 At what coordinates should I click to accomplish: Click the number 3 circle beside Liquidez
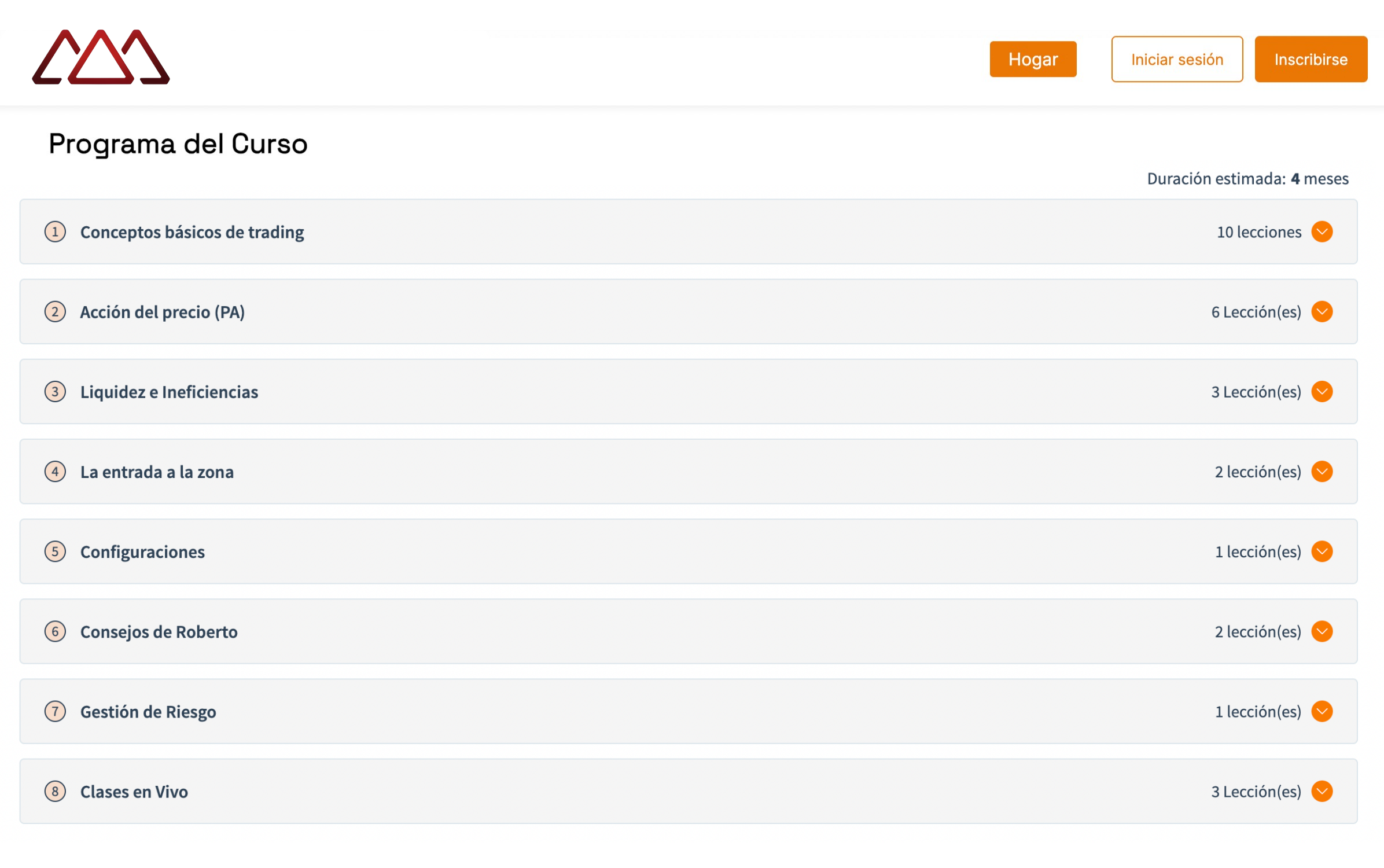[x=55, y=392]
